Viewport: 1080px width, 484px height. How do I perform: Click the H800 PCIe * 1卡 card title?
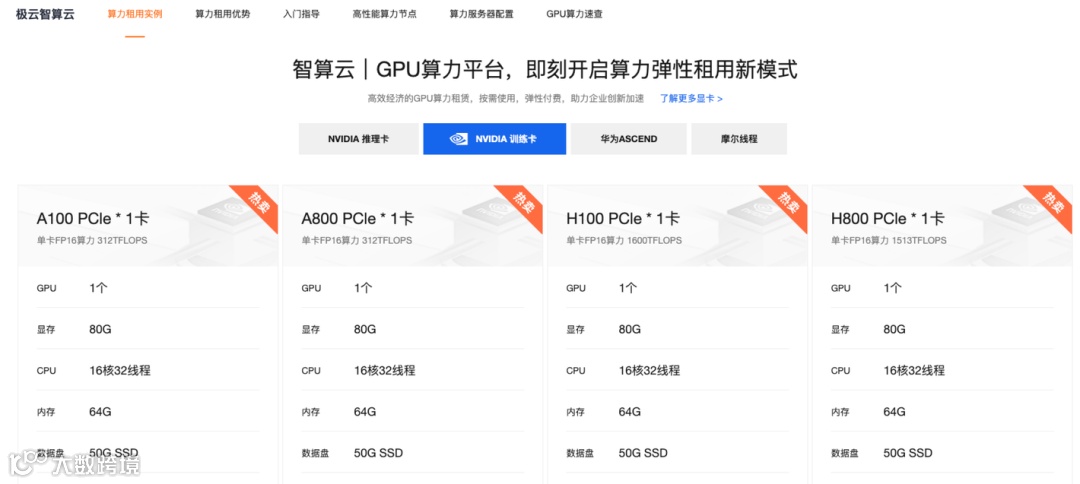888,219
